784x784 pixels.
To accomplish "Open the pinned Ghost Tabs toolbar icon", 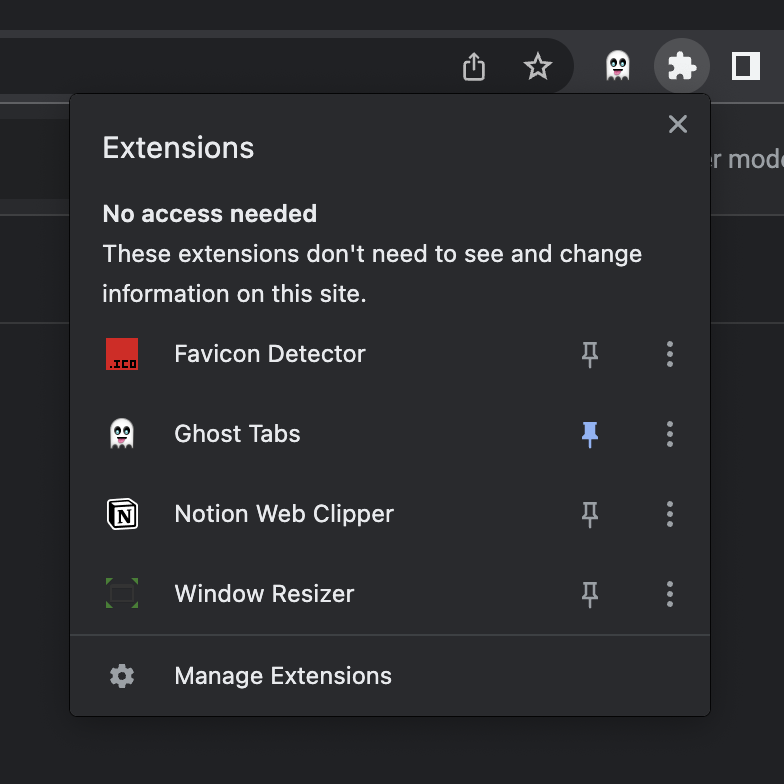I will [x=618, y=67].
